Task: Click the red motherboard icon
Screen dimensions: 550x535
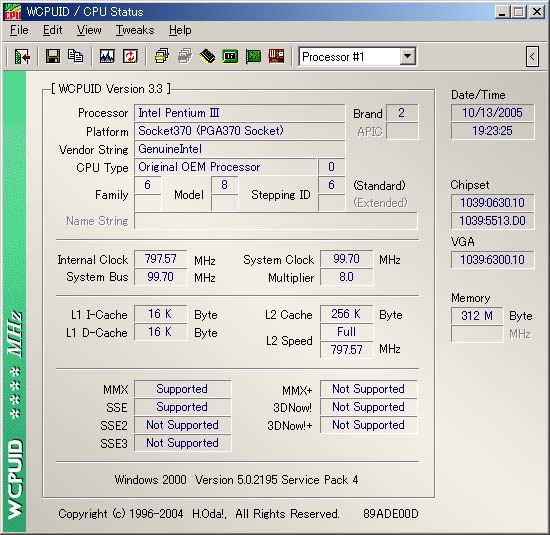Action: tap(276, 56)
